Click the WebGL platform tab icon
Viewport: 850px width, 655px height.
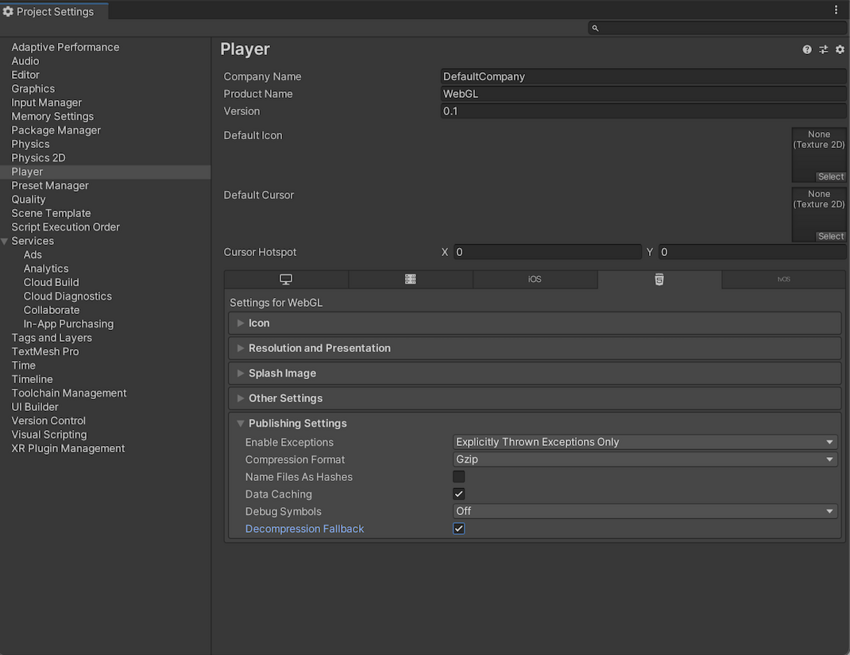pos(659,279)
